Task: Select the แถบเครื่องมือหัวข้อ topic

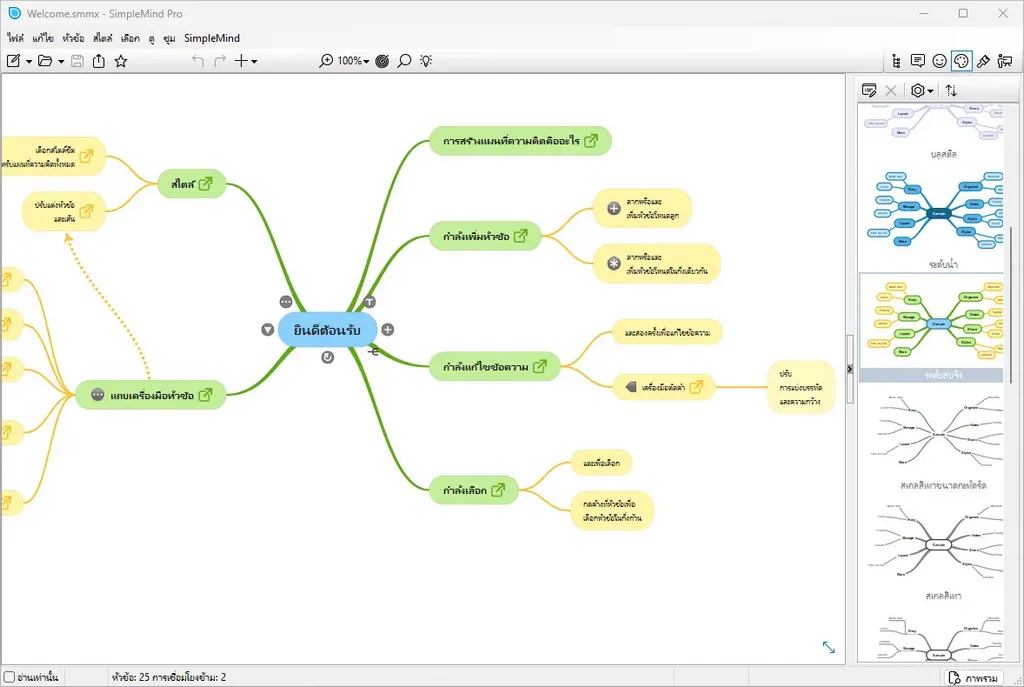Action: (151, 394)
